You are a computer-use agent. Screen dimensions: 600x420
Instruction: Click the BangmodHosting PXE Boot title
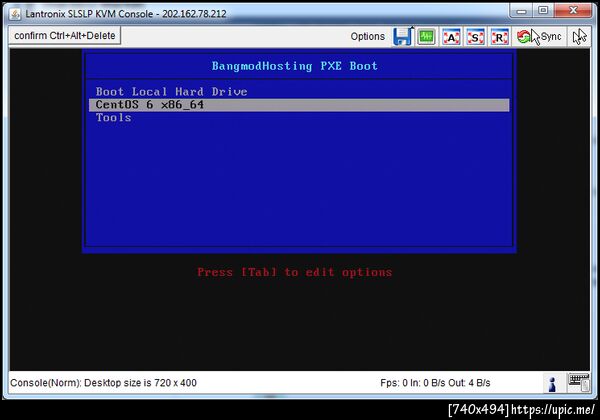(295, 66)
